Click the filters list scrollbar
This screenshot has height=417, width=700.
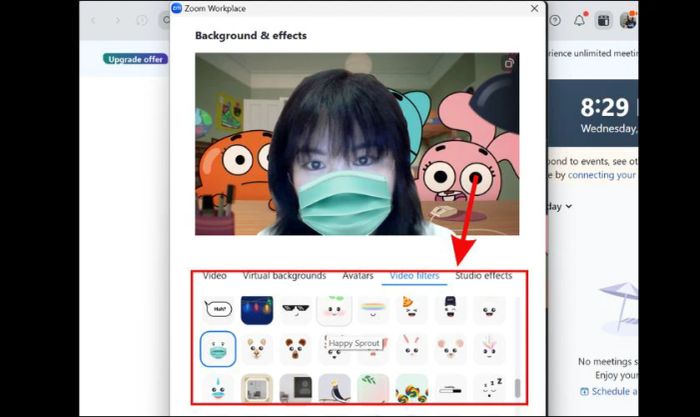click(x=517, y=388)
